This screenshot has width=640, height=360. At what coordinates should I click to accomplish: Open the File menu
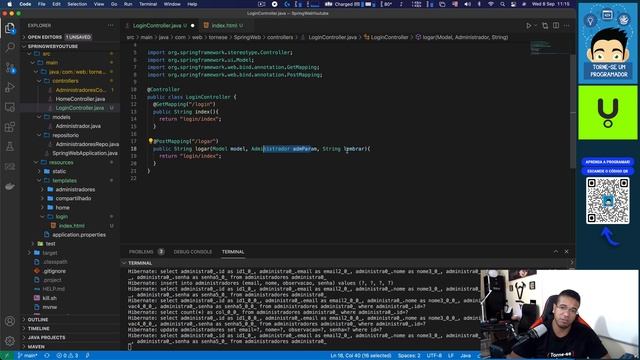click(x=42, y=4)
